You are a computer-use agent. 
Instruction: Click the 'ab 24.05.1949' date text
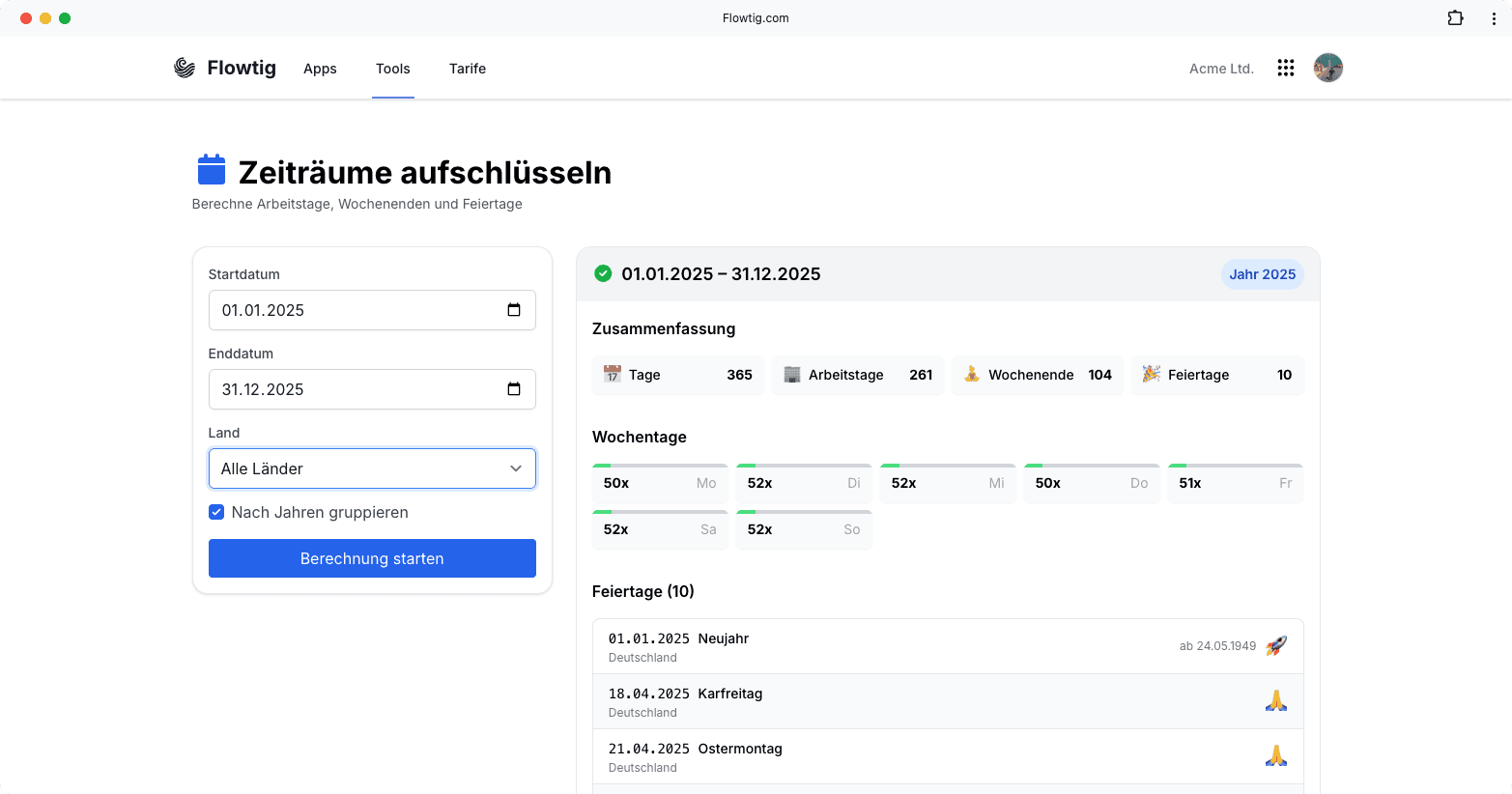[1217, 646]
